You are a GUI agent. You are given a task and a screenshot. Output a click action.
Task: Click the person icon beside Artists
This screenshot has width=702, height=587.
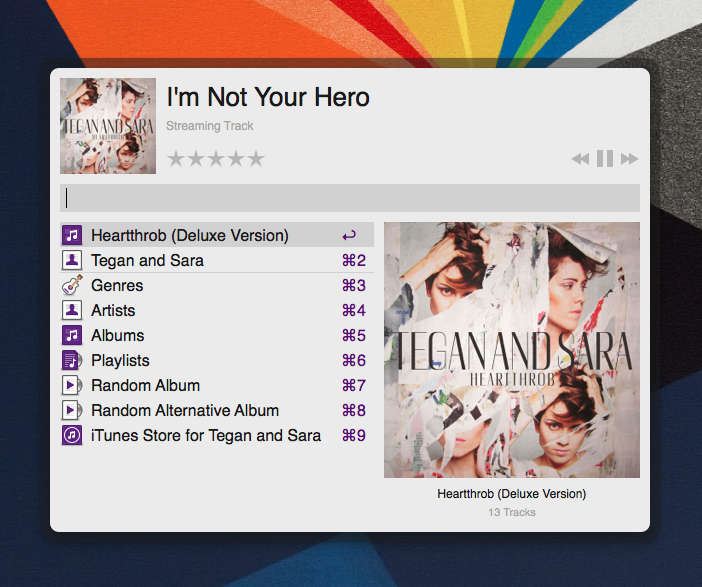[x=72, y=310]
